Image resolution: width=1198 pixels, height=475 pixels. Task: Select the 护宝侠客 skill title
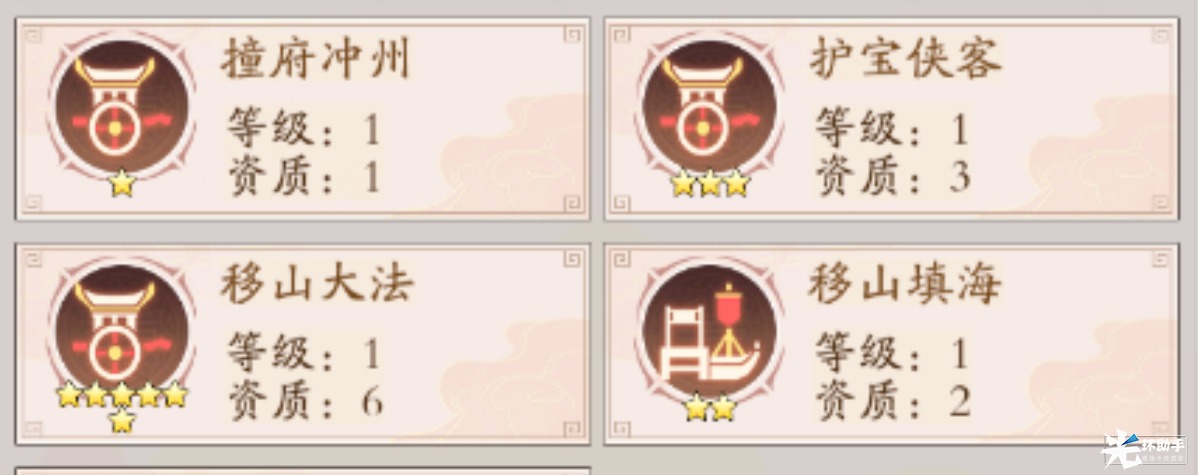point(905,60)
